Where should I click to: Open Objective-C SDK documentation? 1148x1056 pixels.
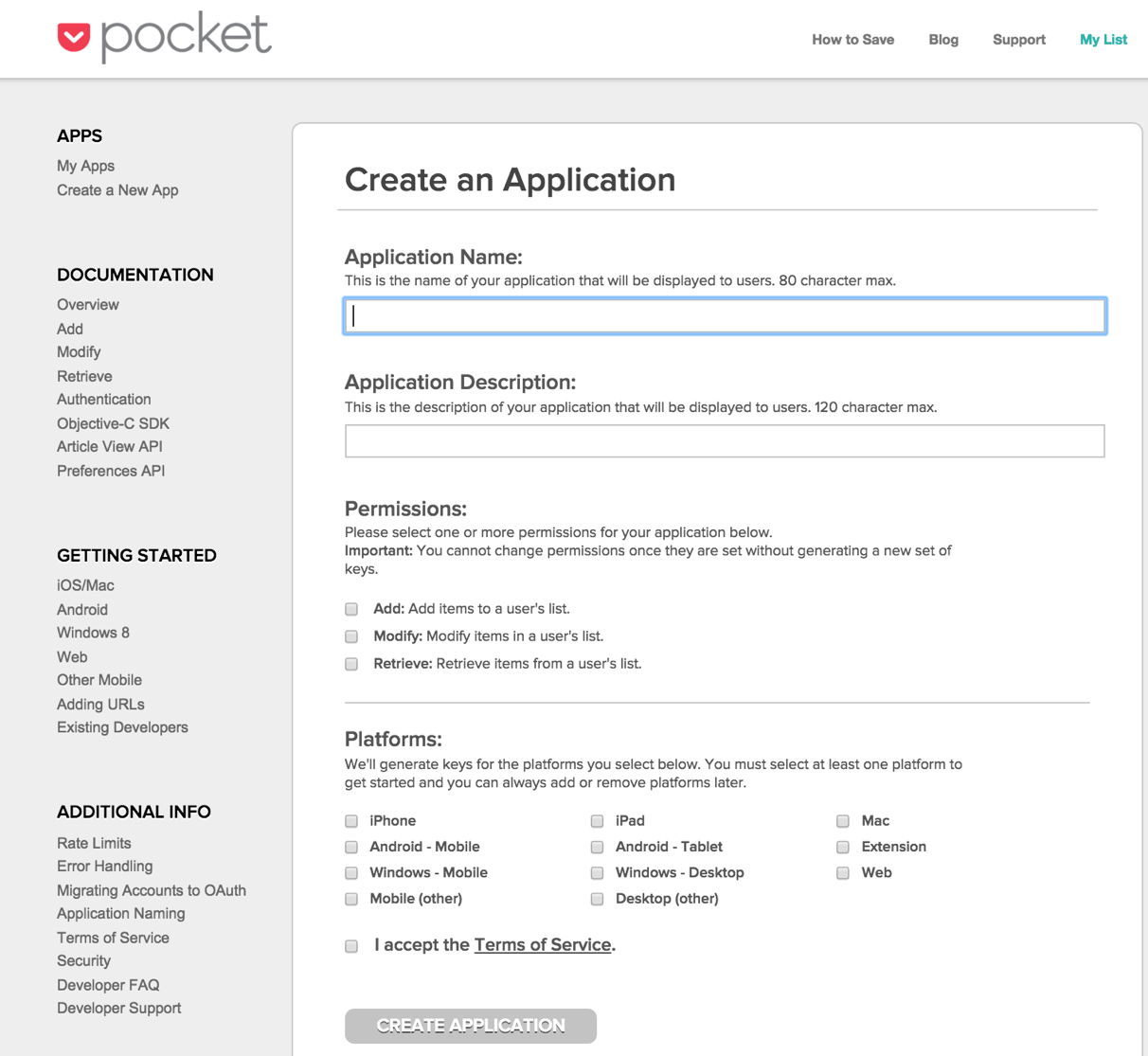113,423
